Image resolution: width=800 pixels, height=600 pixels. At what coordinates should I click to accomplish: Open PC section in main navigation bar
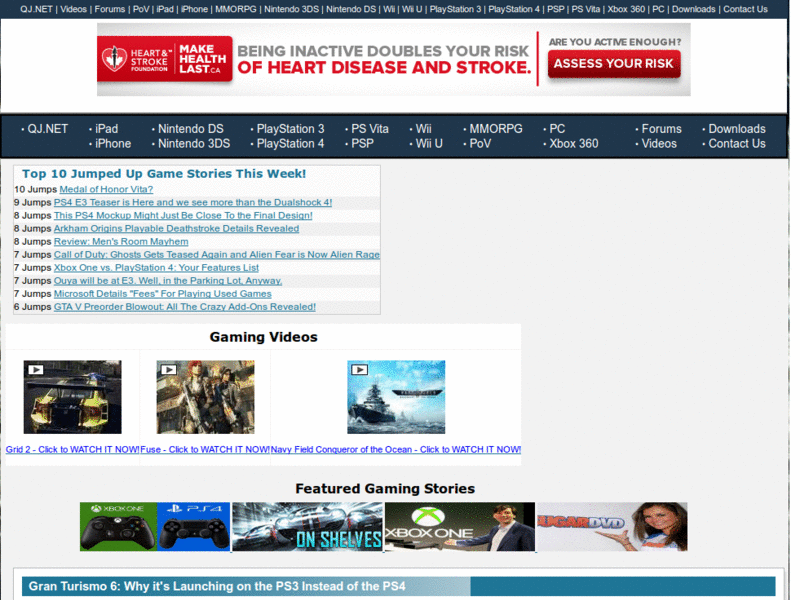pos(557,129)
